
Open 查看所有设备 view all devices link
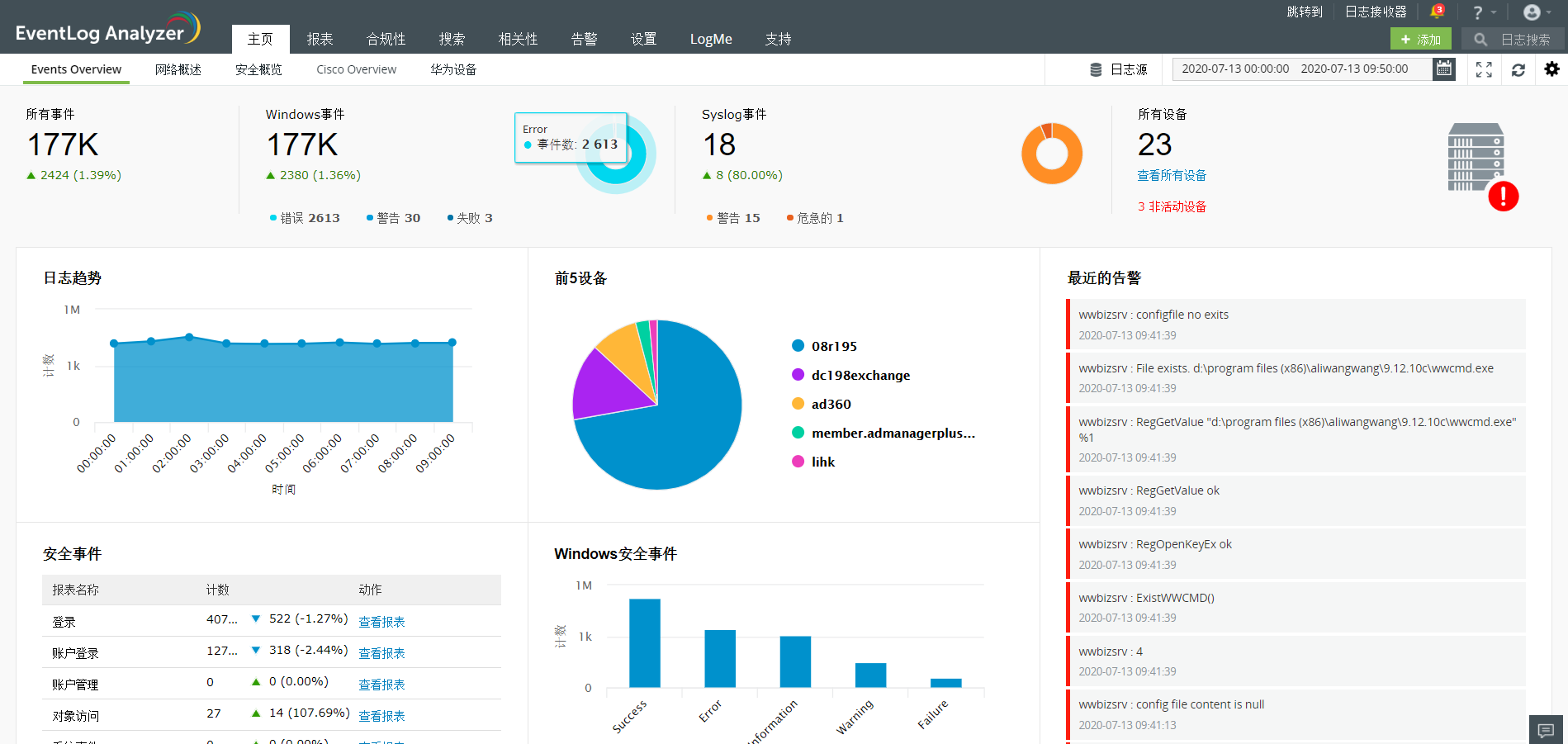coord(1172,175)
